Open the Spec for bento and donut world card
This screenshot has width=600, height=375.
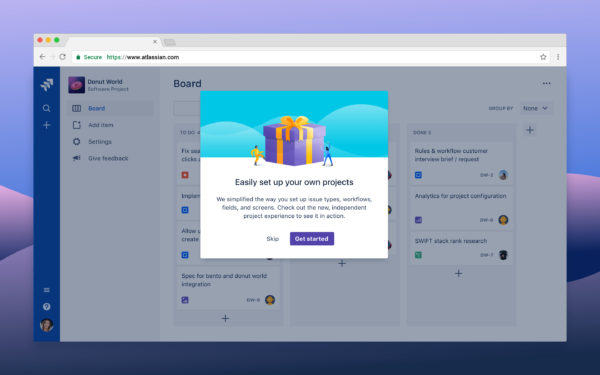click(228, 288)
